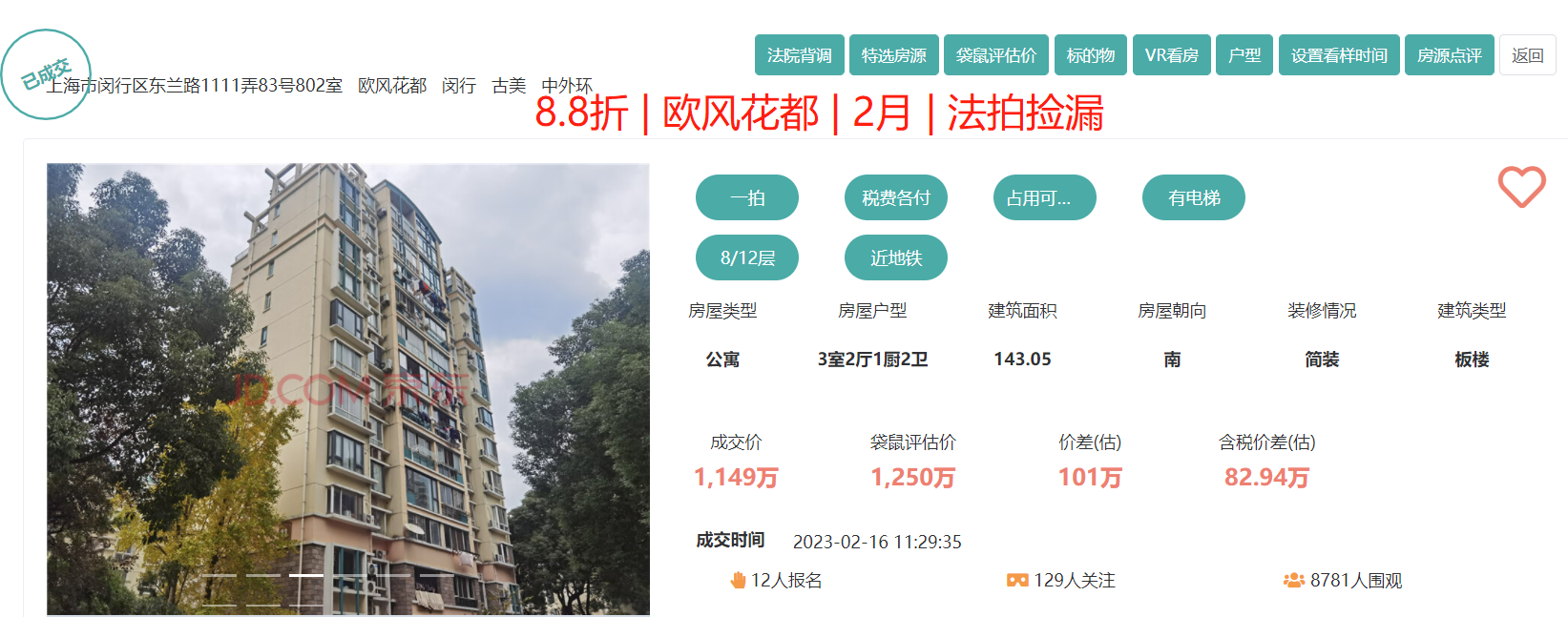Screen dimensions: 1568x617
Task: Select the 袋鼠评估价 button
Action: (996, 55)
